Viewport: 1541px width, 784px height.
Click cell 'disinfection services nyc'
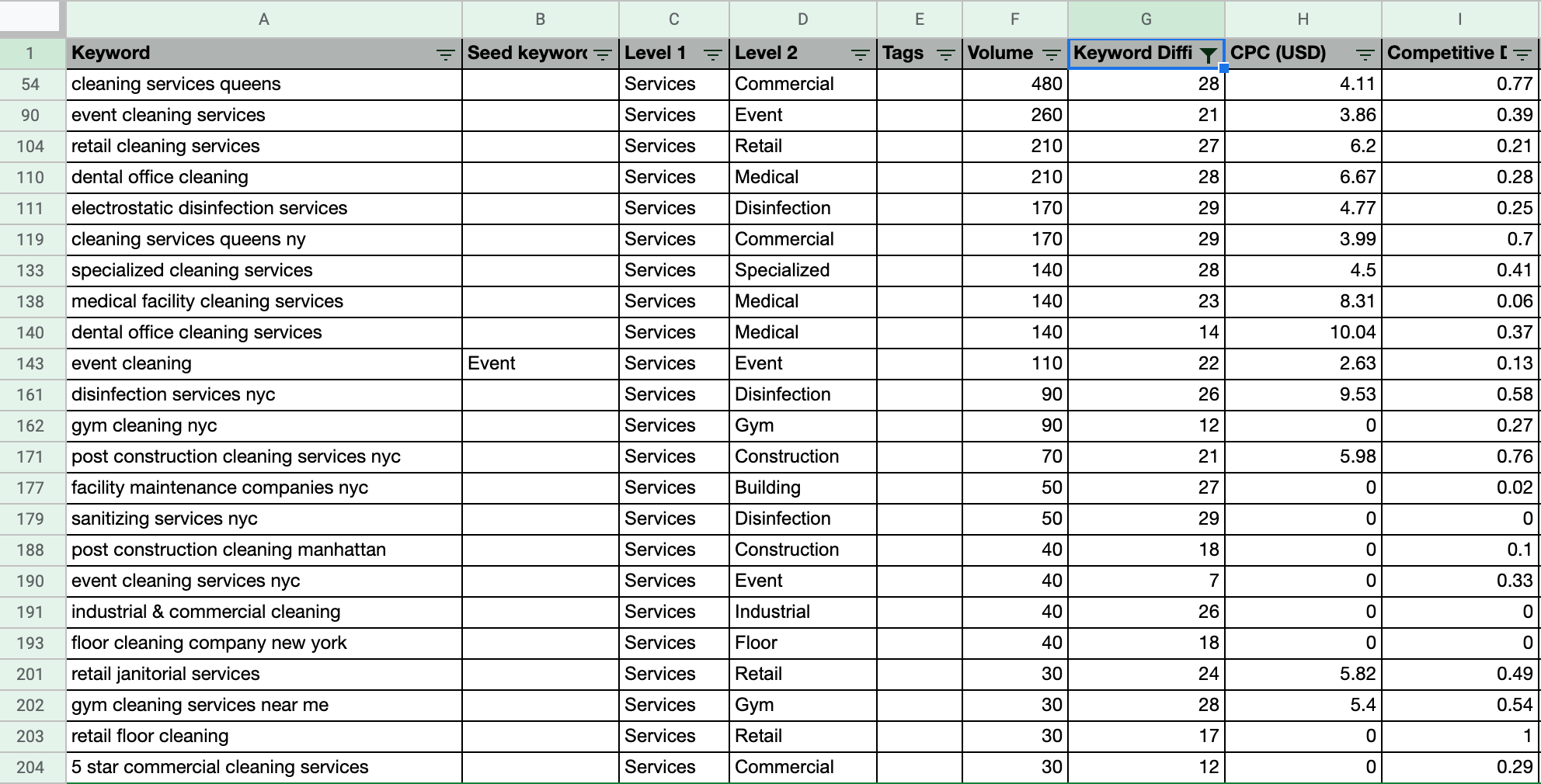click(264, 395)
